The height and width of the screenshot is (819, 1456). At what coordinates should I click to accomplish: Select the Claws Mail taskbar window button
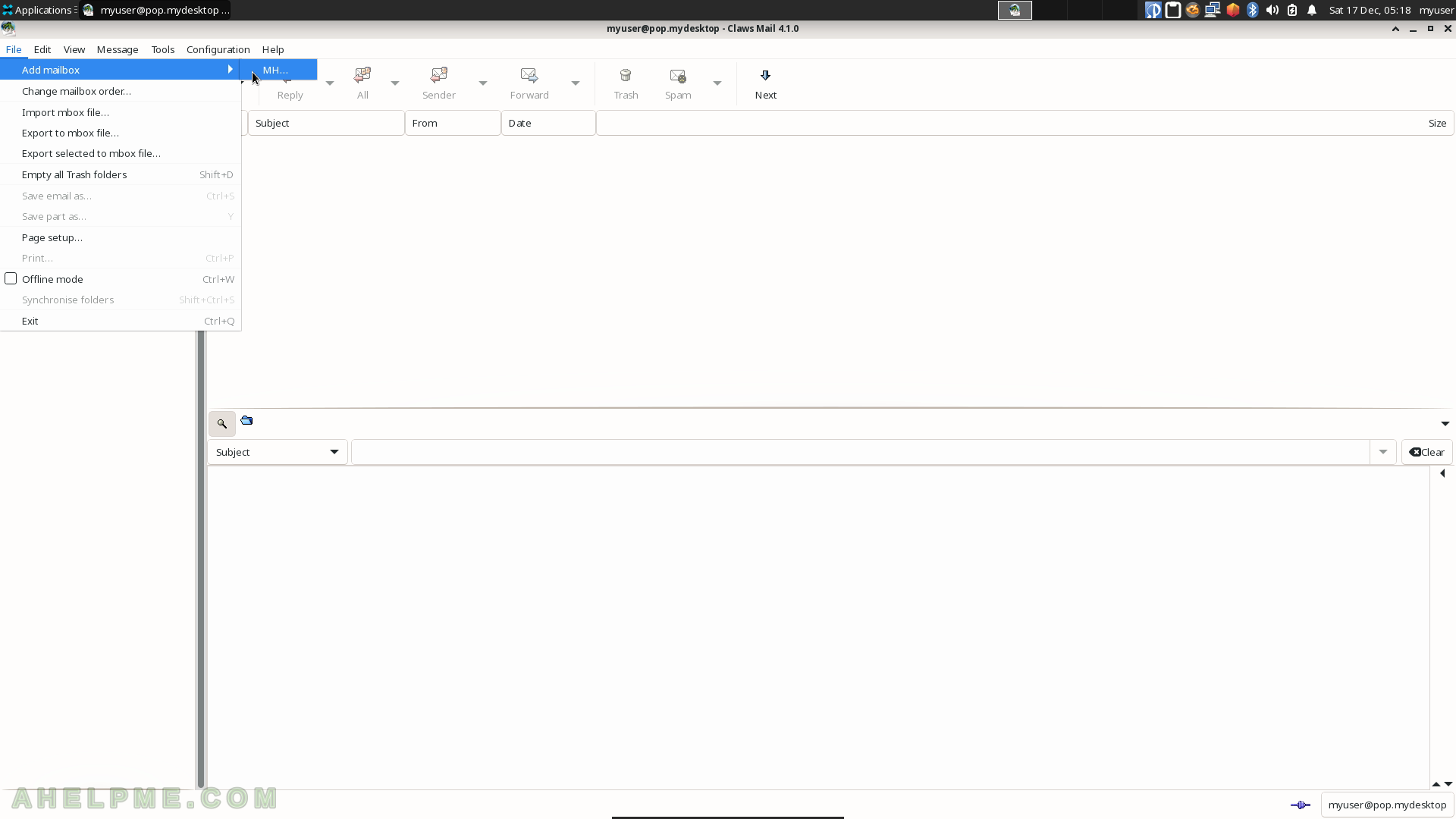coord(155,10)
